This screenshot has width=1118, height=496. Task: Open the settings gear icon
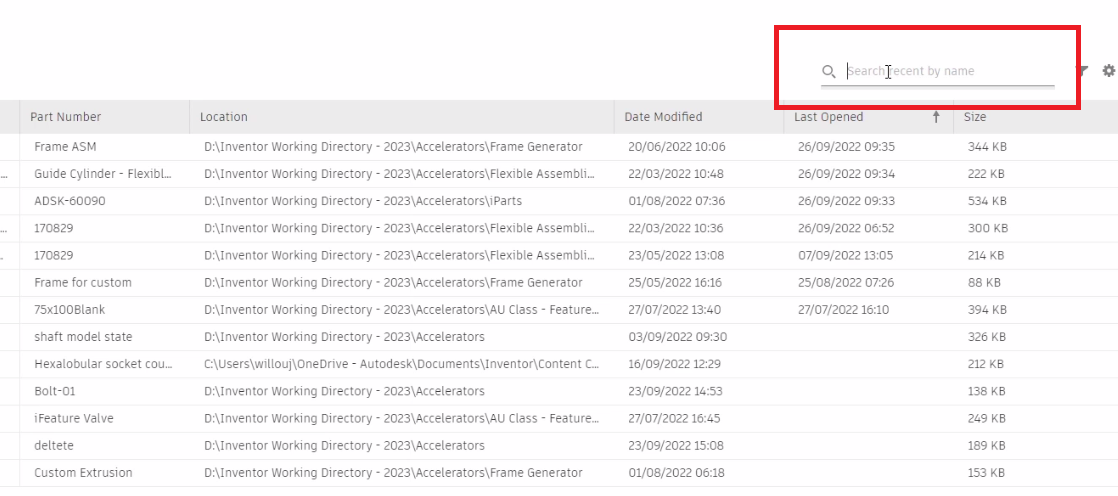(x=1109, y=71)
